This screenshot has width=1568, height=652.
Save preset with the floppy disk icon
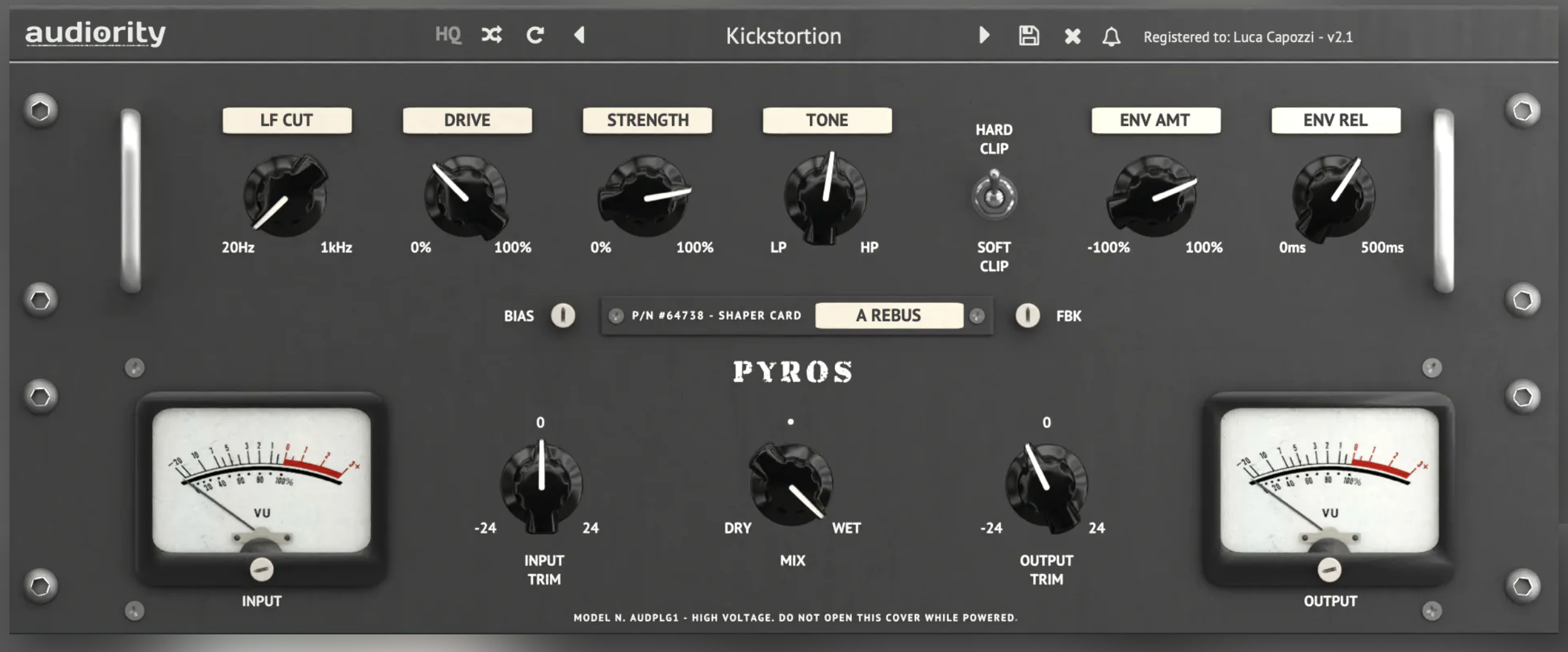coord(1029,35)
